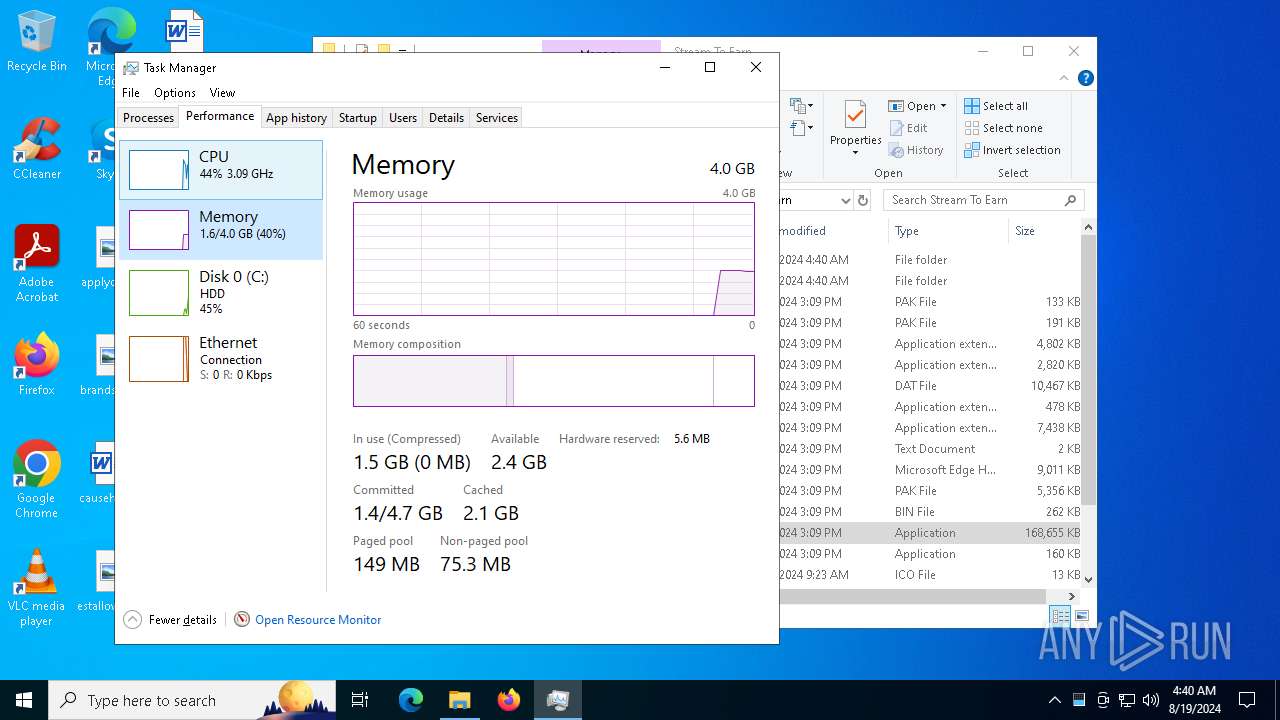Open File Explorer from taskbar
The height and width of the screenshot is (720, 1280).
point(459,700)
